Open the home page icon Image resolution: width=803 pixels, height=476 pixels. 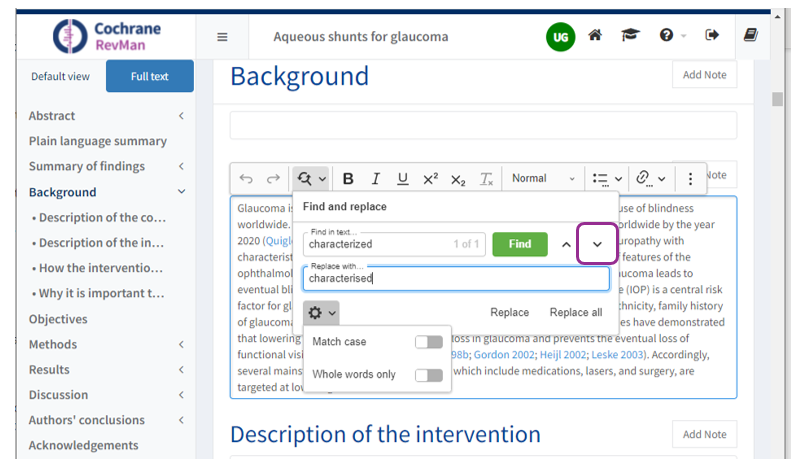(595, 36)
